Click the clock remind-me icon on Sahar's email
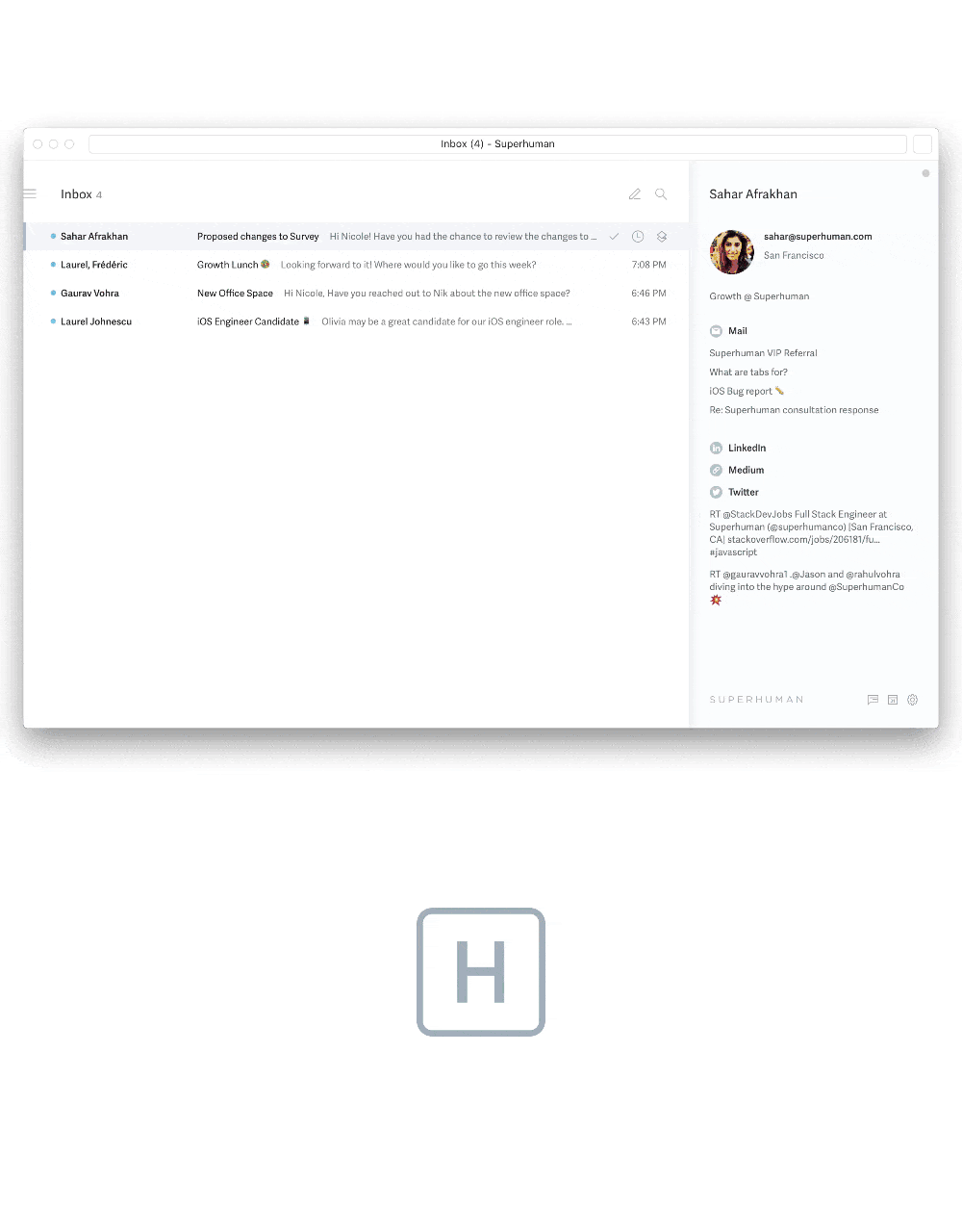Image resolution: width=962 pixels, height=1232 pixels. 638,237
